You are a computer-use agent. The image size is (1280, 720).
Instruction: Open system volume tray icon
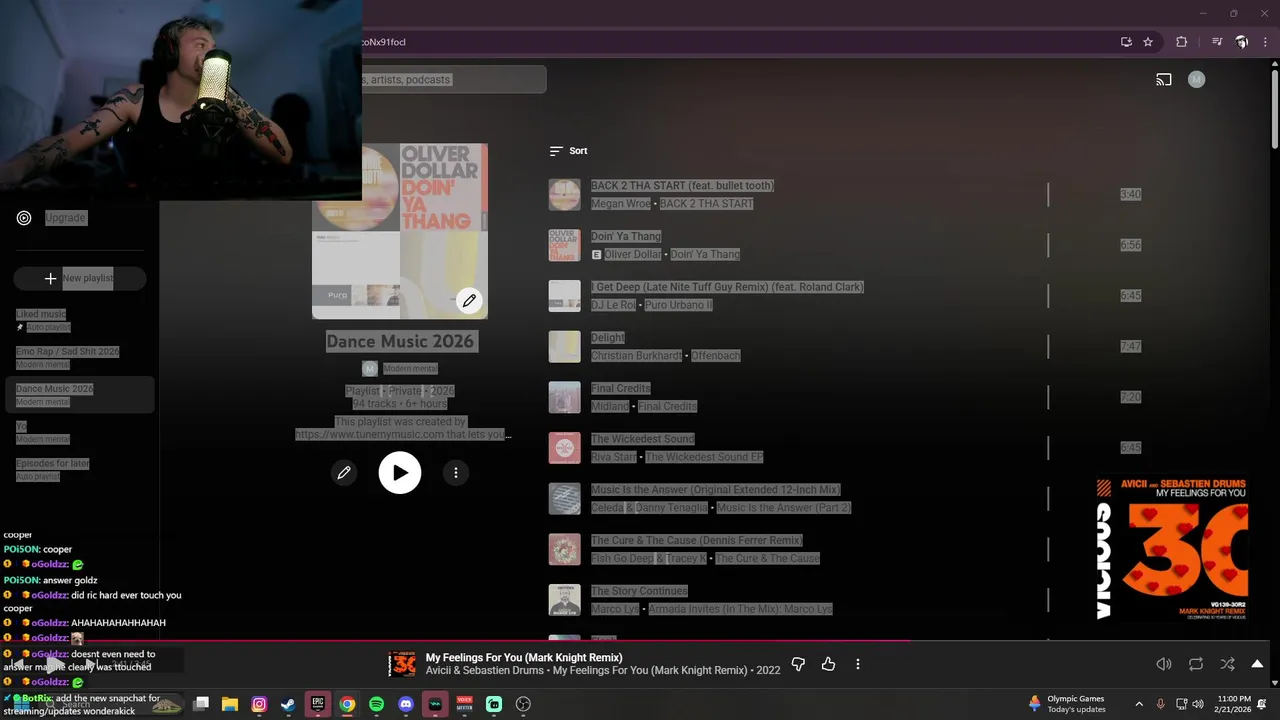click(x=1197, y=704)
